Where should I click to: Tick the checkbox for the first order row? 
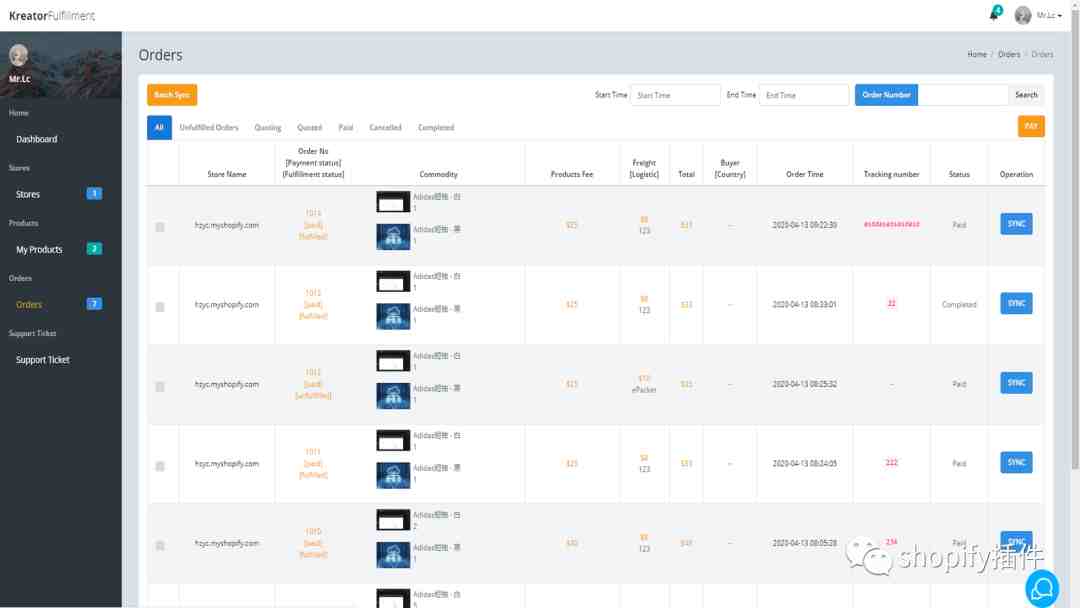160,227
